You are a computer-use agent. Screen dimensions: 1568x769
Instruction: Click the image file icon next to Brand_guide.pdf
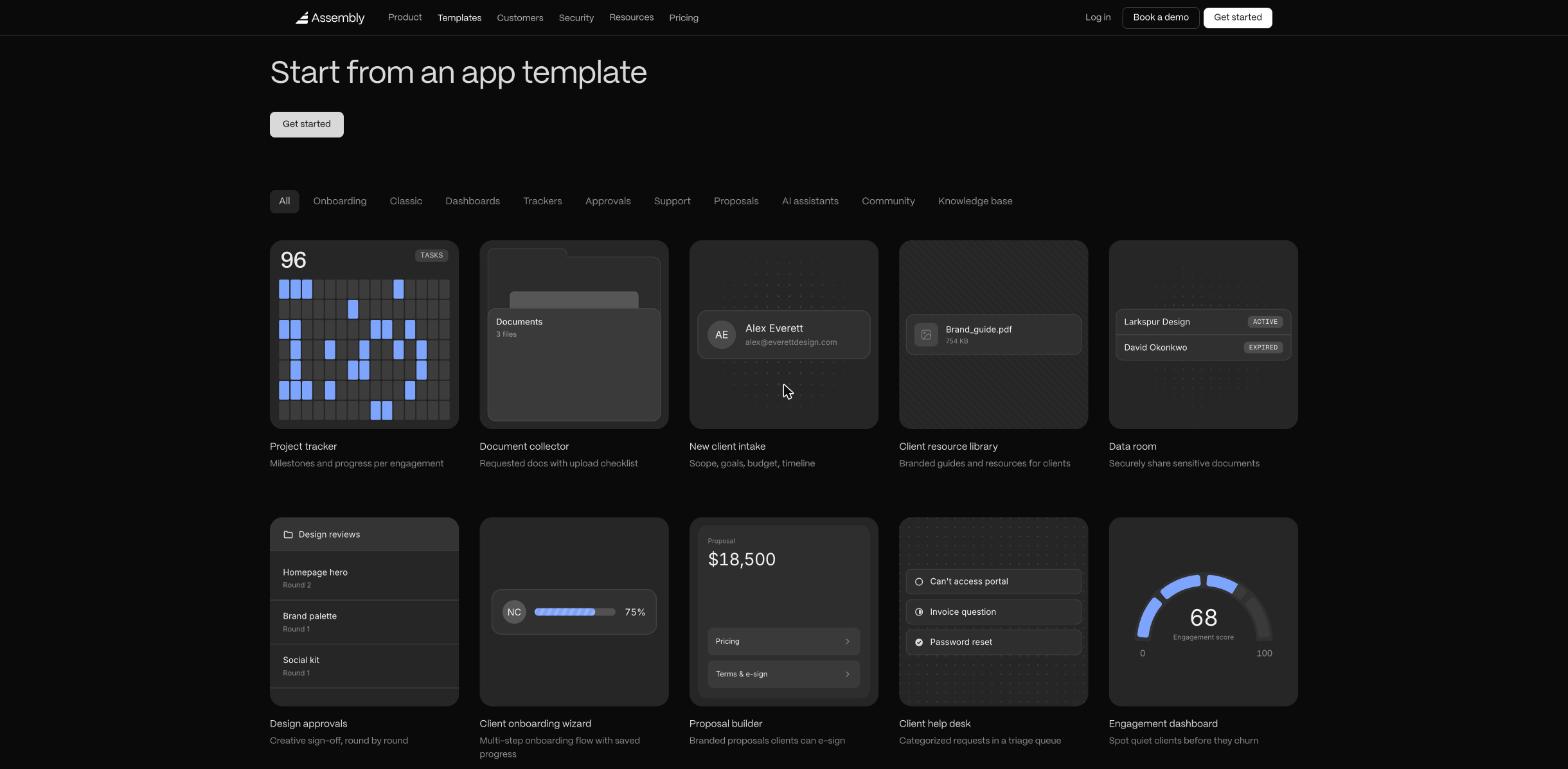coord(926,335)
